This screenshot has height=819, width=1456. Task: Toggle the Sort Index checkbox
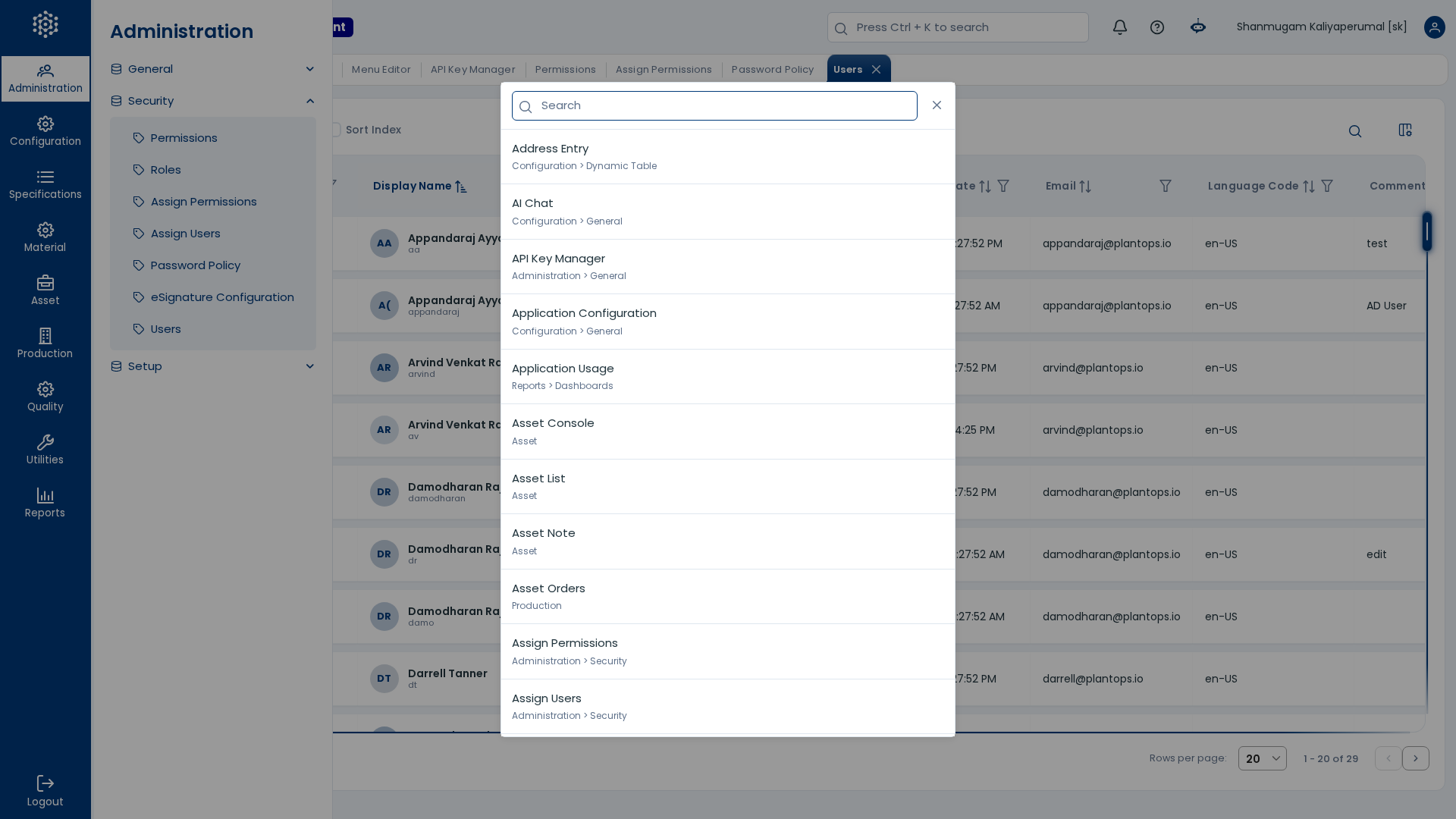[x=335, y=130]
